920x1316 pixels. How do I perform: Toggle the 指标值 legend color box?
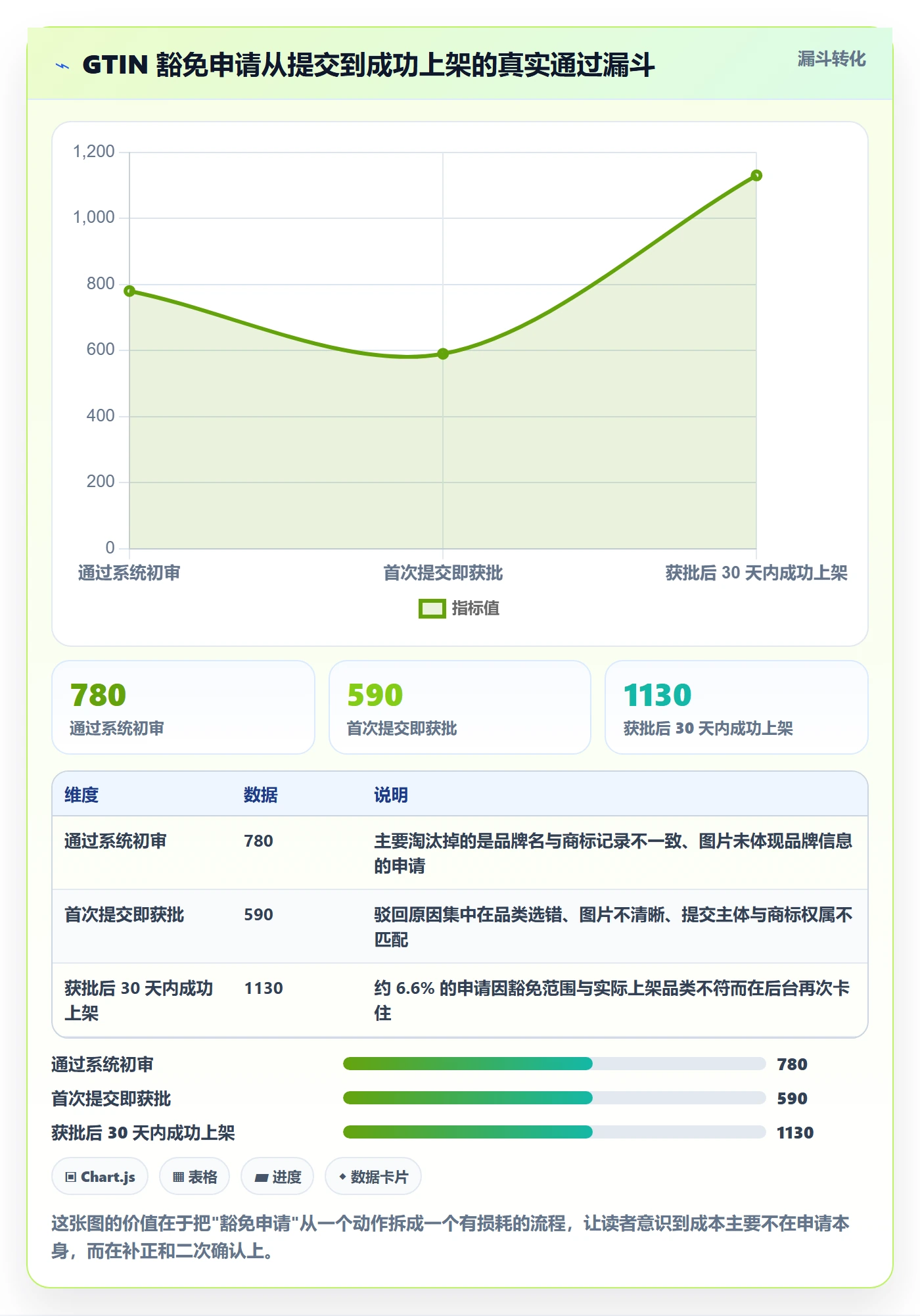click(432, 609)
